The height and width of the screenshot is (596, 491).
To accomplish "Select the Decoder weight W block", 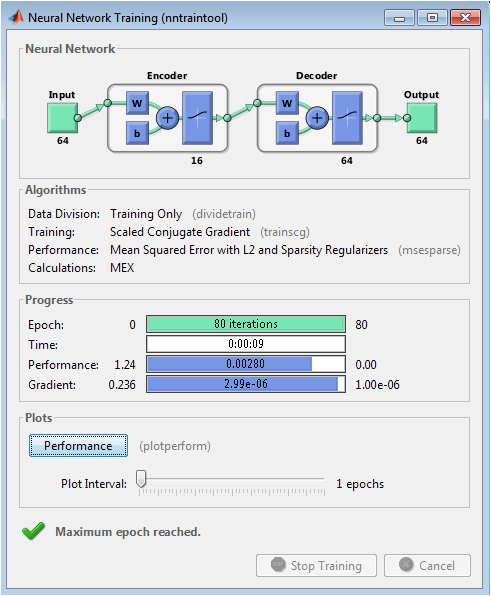I will [287, 103].
